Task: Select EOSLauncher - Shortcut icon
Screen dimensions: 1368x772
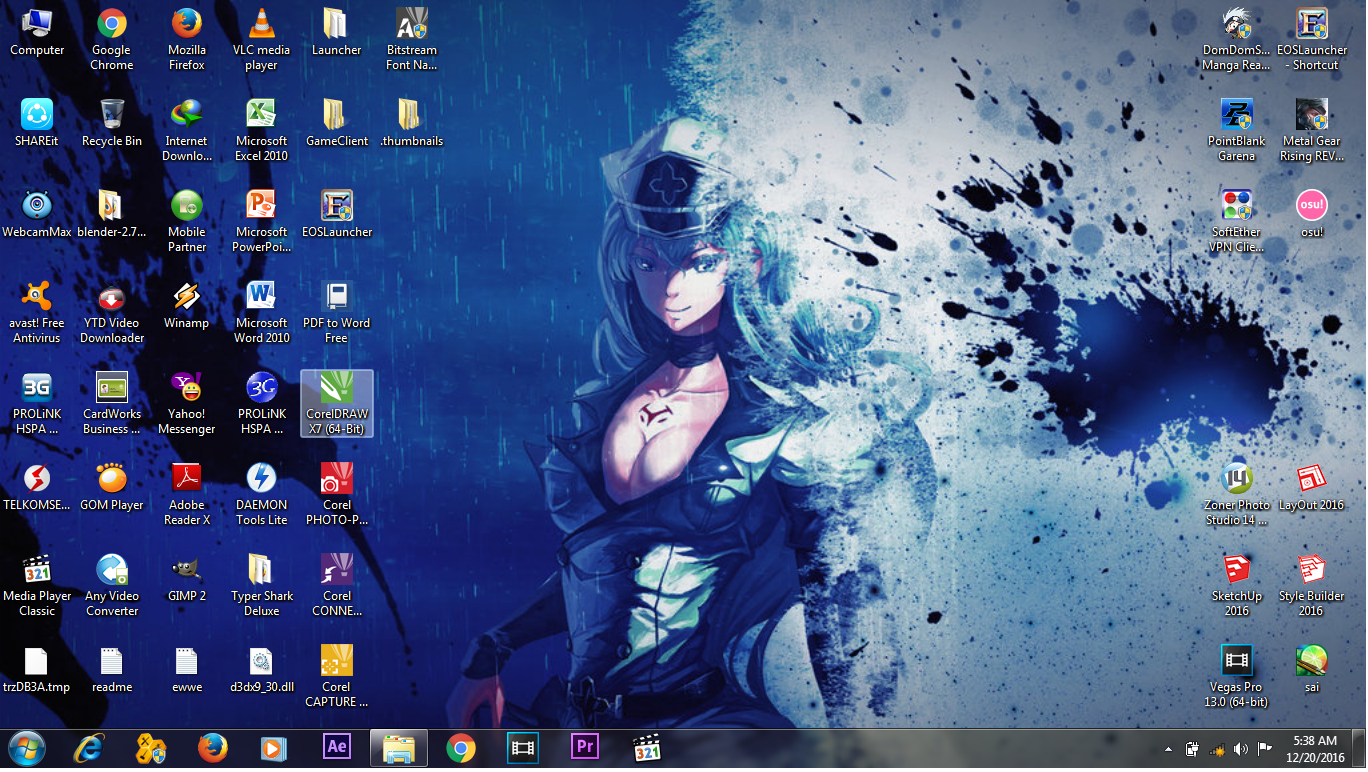Action: [x=1311, y=40]
